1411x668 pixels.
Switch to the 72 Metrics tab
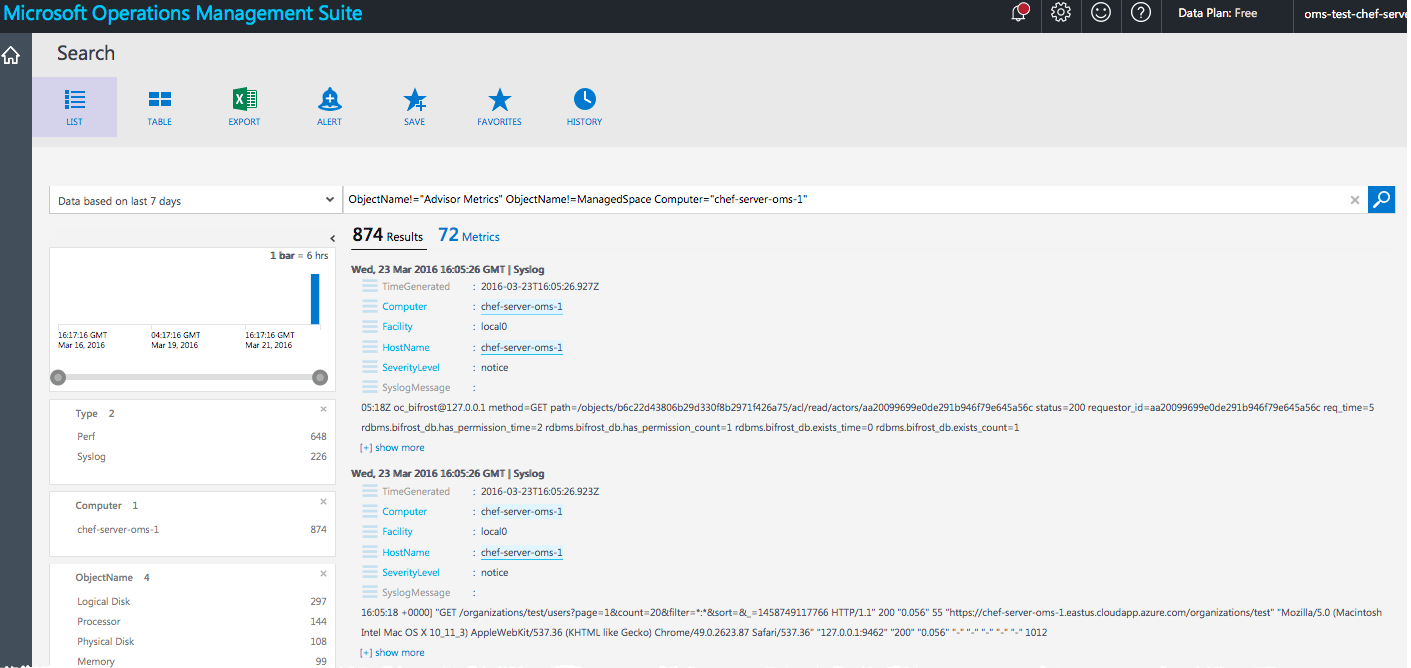click(469, 236)
